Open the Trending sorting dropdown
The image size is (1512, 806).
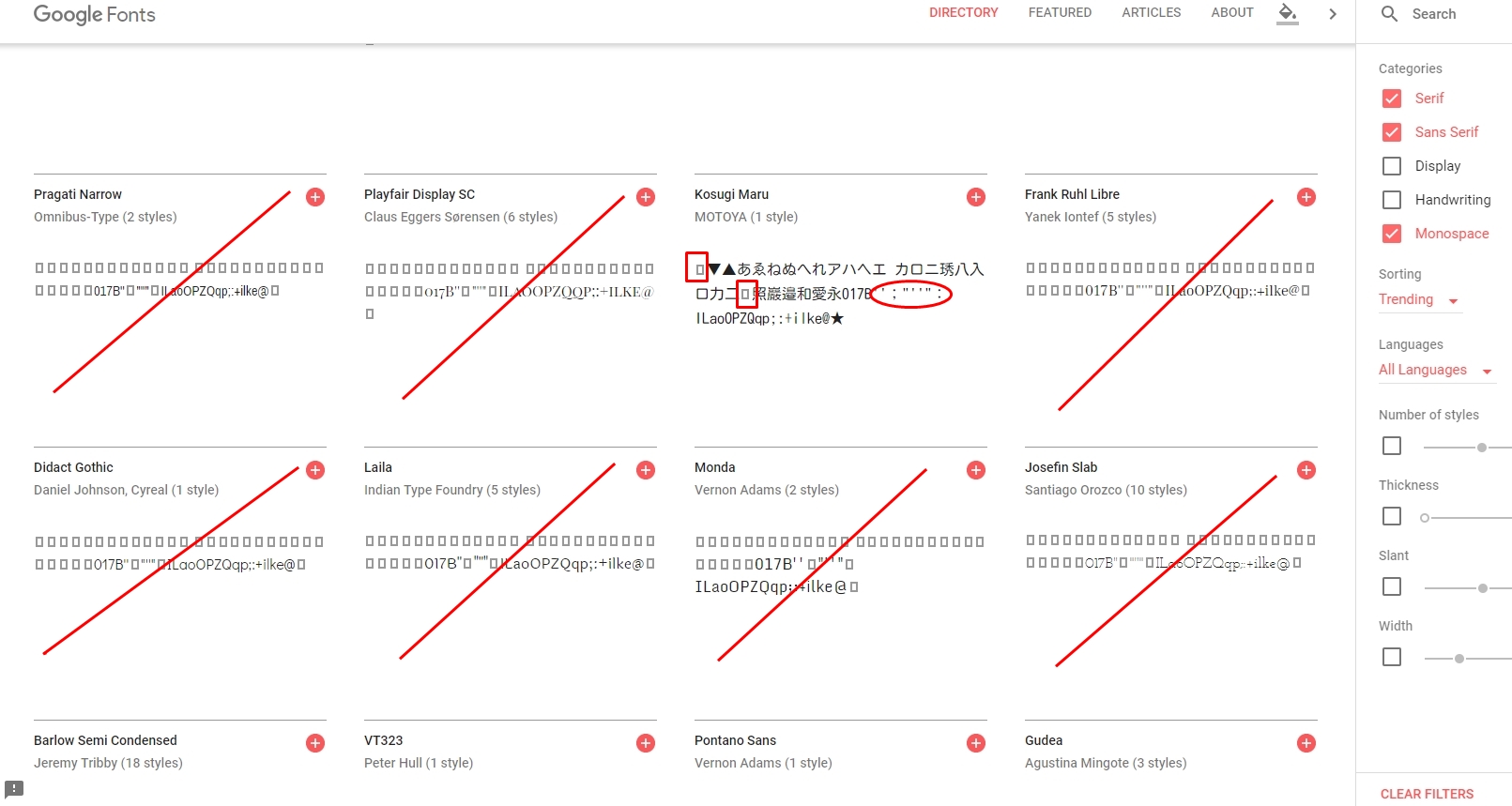pyautogui.click(x=1418, y=299)
